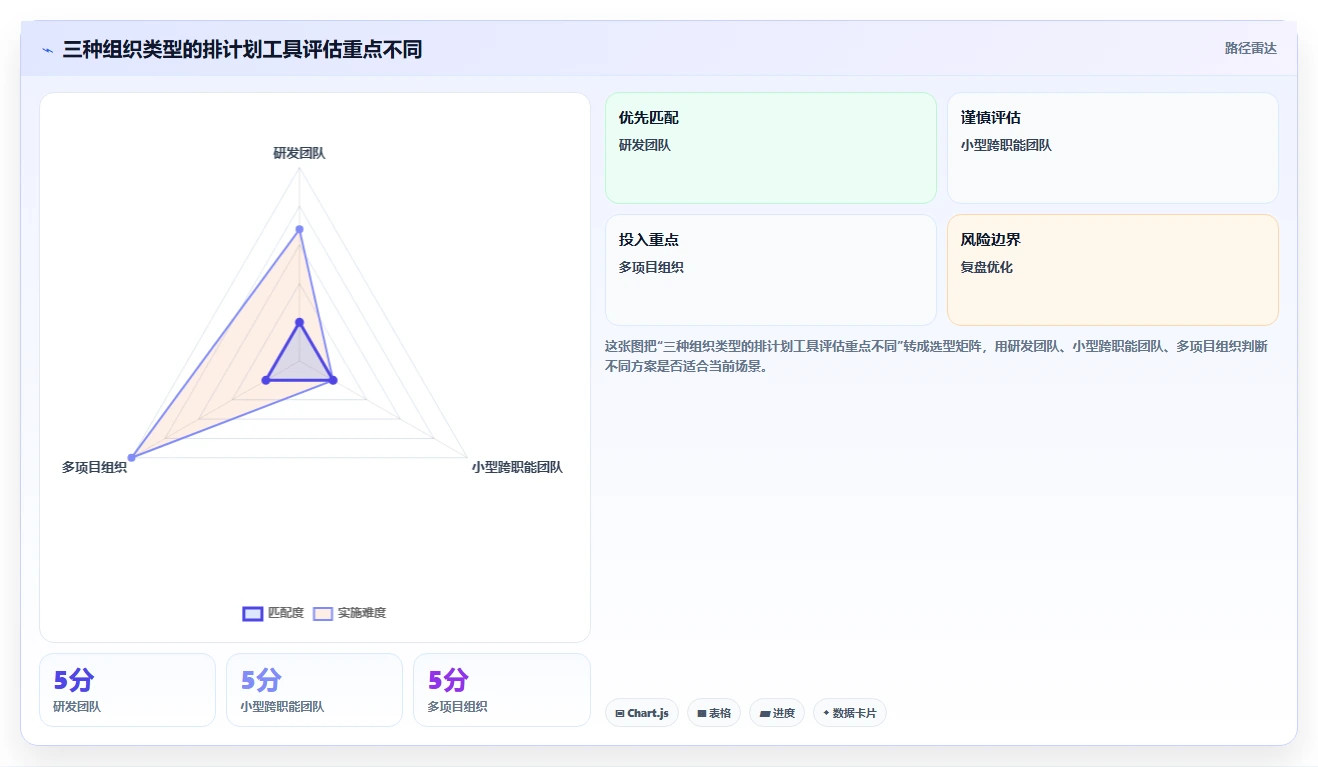Viewport: 1318px width, 767px height.
Task: Click the description paragraph starting 这张图把
Action: tap(936, 356)
